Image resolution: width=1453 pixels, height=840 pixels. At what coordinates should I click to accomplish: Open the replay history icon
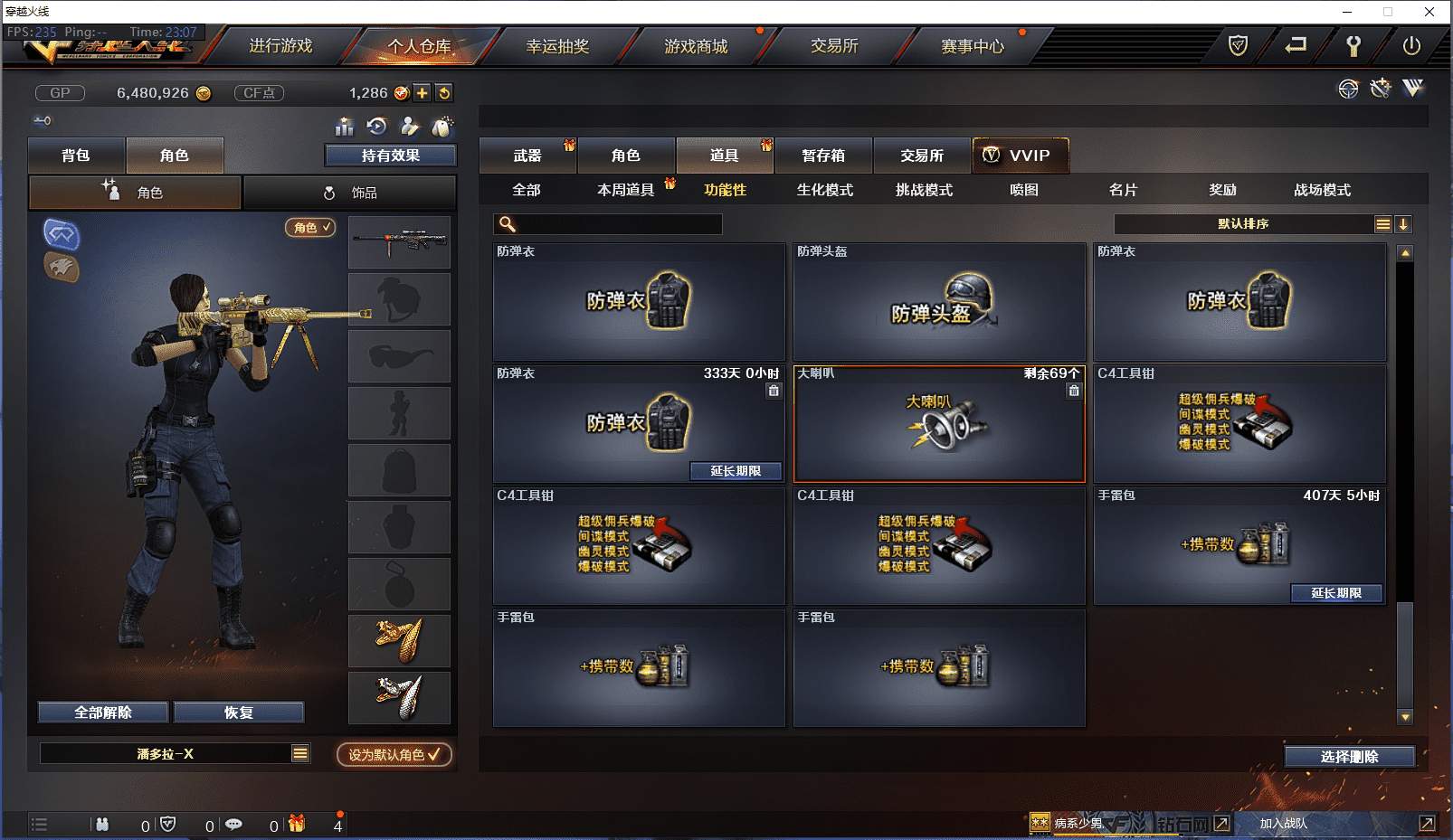pyautogui.click(x=376, y=127)
